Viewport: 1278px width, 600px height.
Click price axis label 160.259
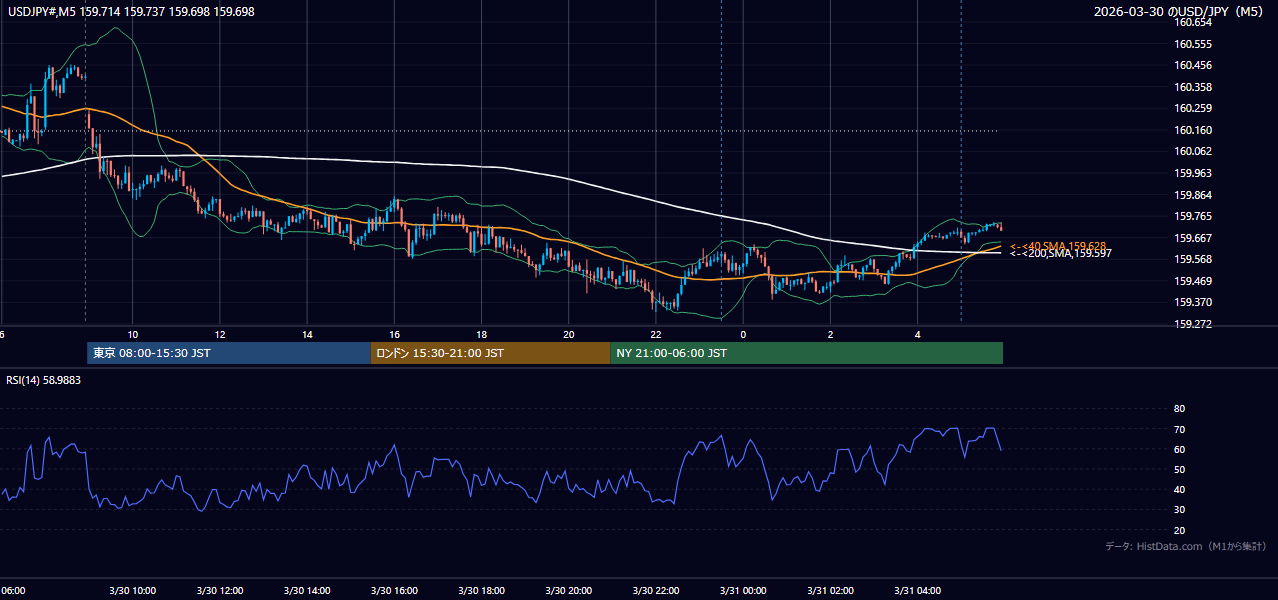point(1193,108)
